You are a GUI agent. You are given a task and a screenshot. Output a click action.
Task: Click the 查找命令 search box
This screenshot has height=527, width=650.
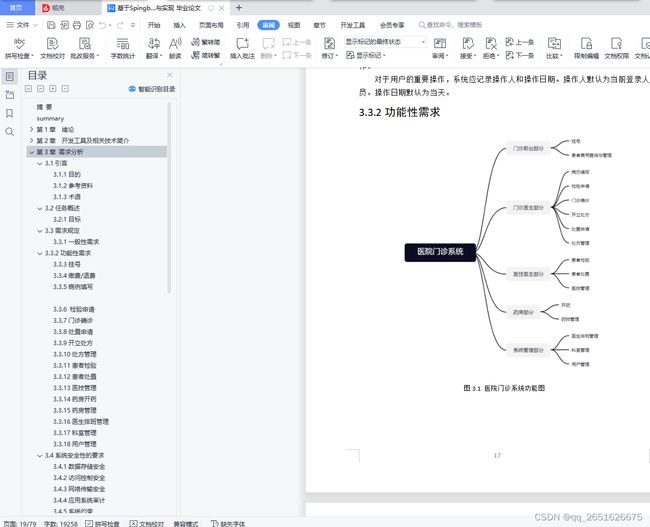click(x=450, y=25)
